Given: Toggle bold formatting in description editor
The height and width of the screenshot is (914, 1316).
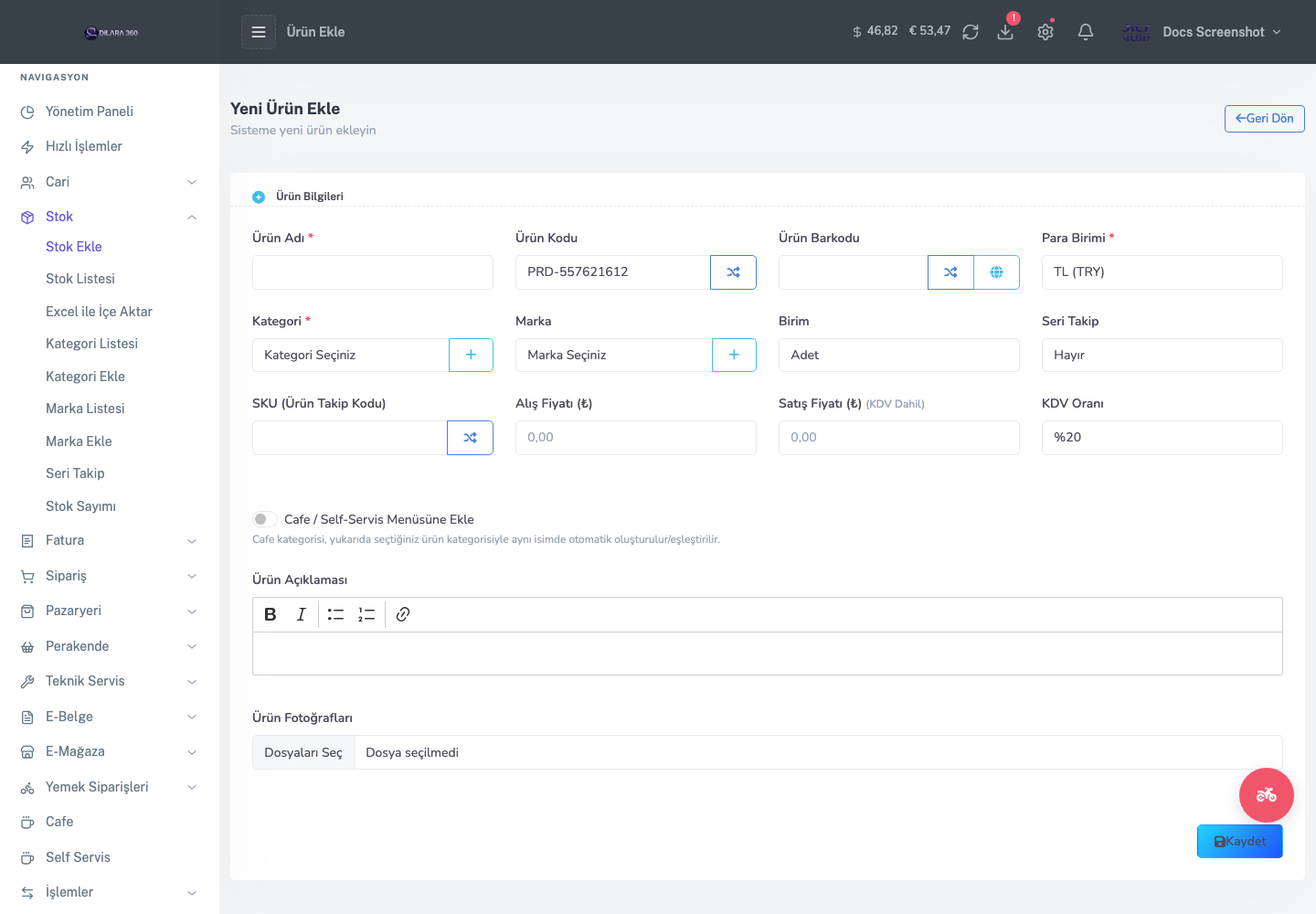Looking at the screenshot, I should [271, 614].
